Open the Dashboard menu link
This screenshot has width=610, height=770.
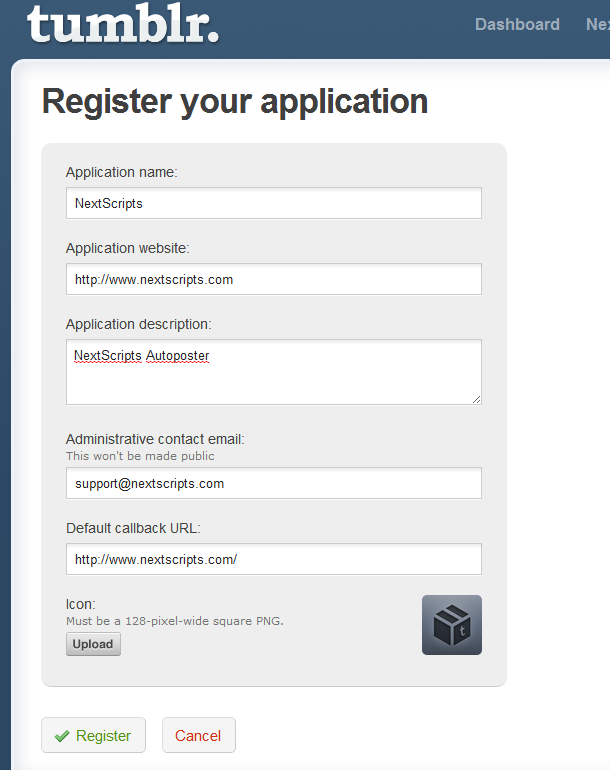(517, 24)
